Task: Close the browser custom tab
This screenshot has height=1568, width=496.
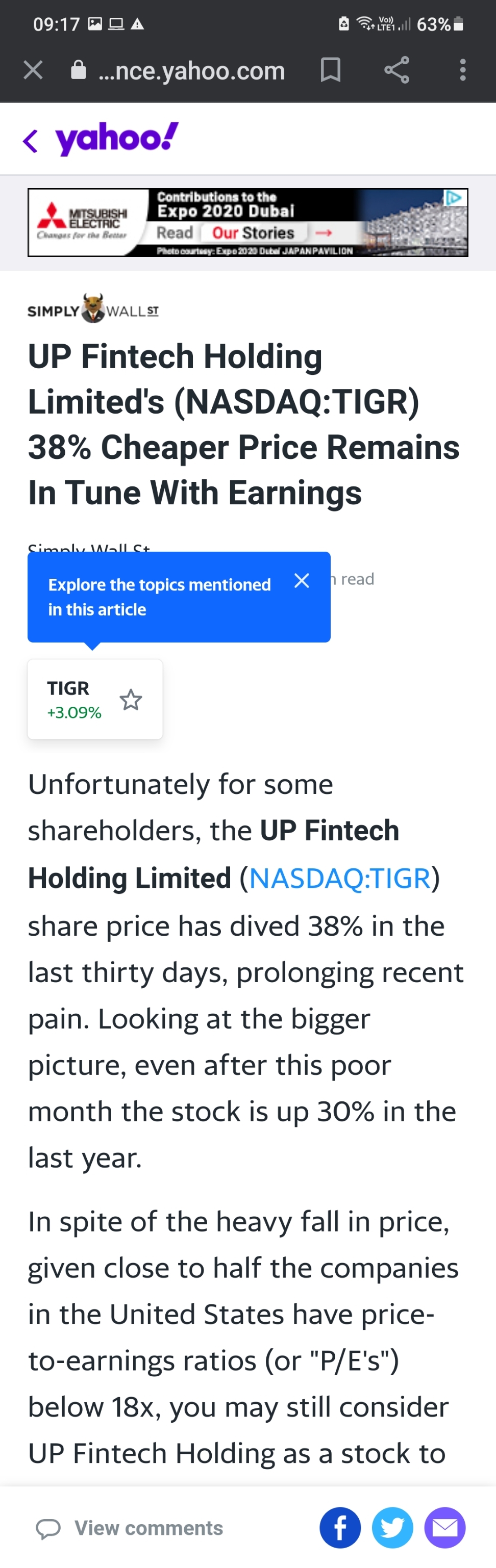Action: pos(33,70)
